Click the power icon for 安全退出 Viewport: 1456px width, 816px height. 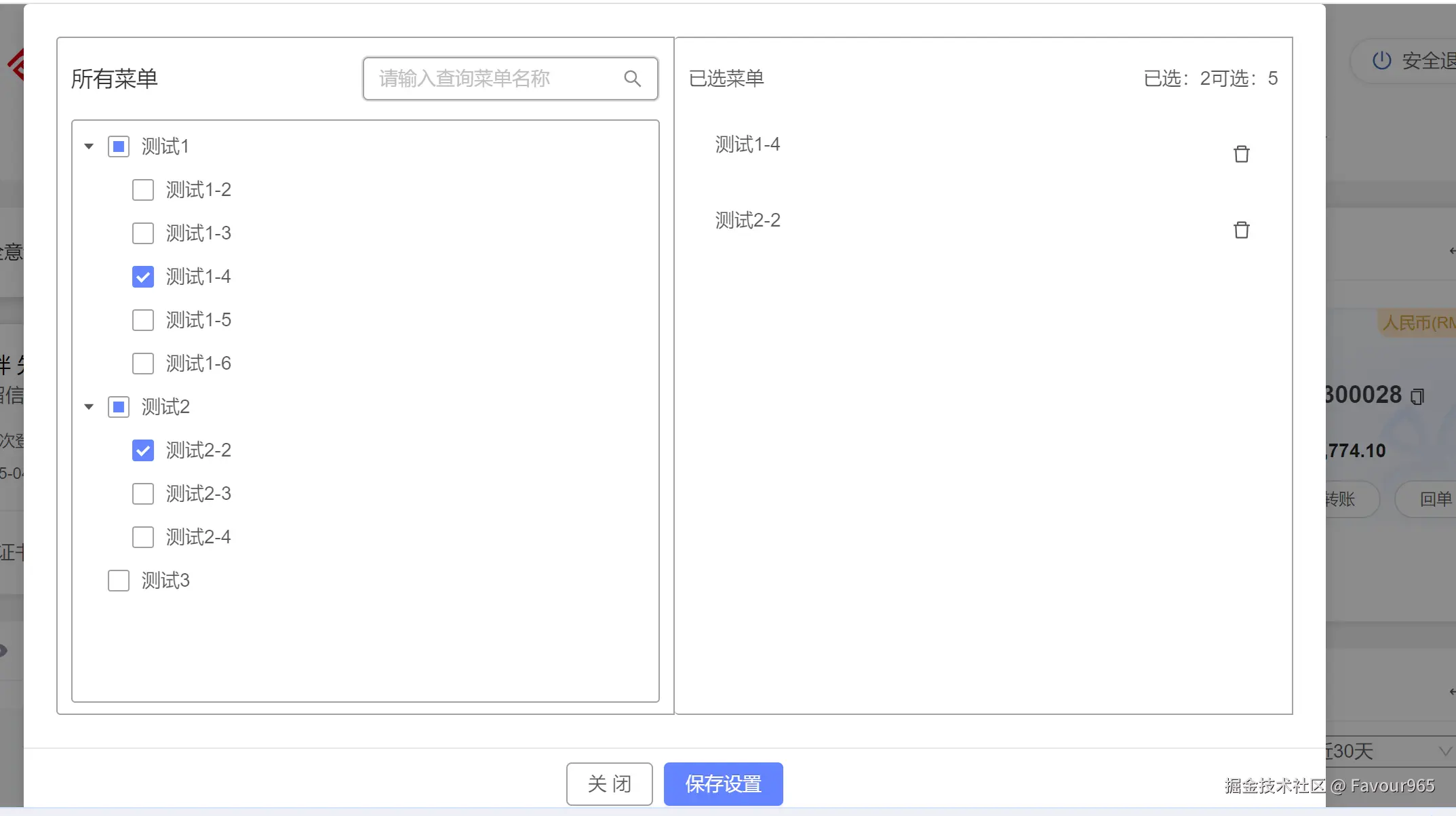1381,60
